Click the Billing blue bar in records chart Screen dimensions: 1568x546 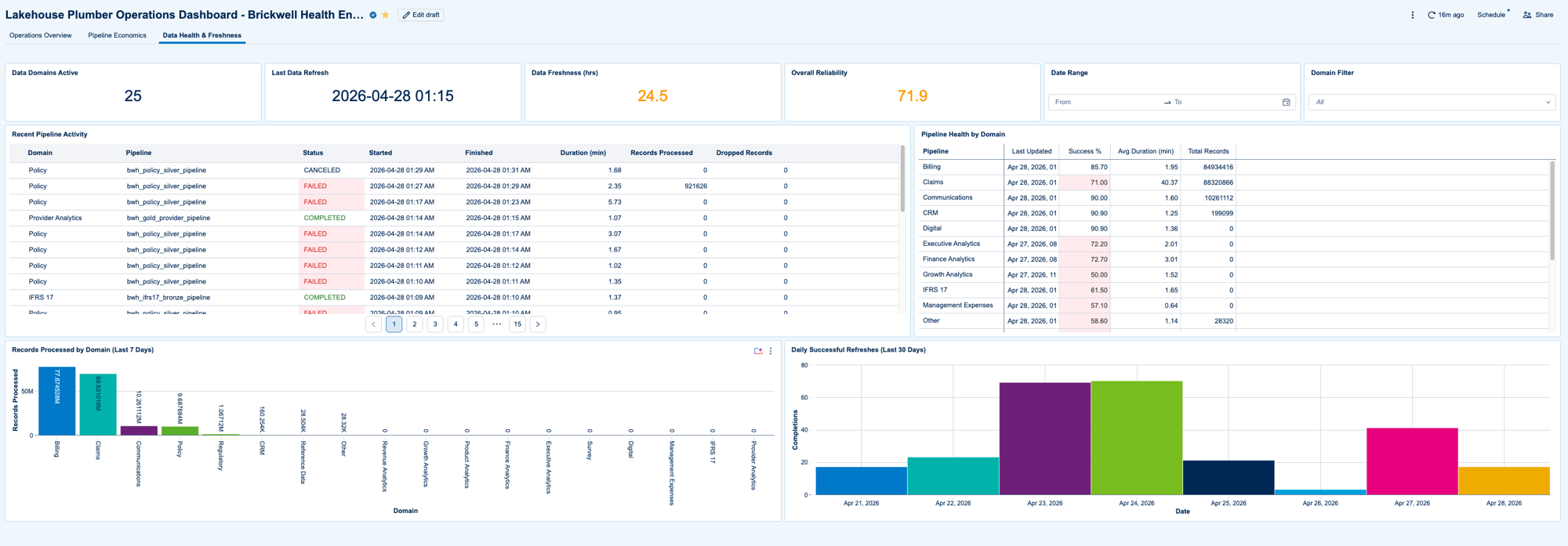coord(57,401)
